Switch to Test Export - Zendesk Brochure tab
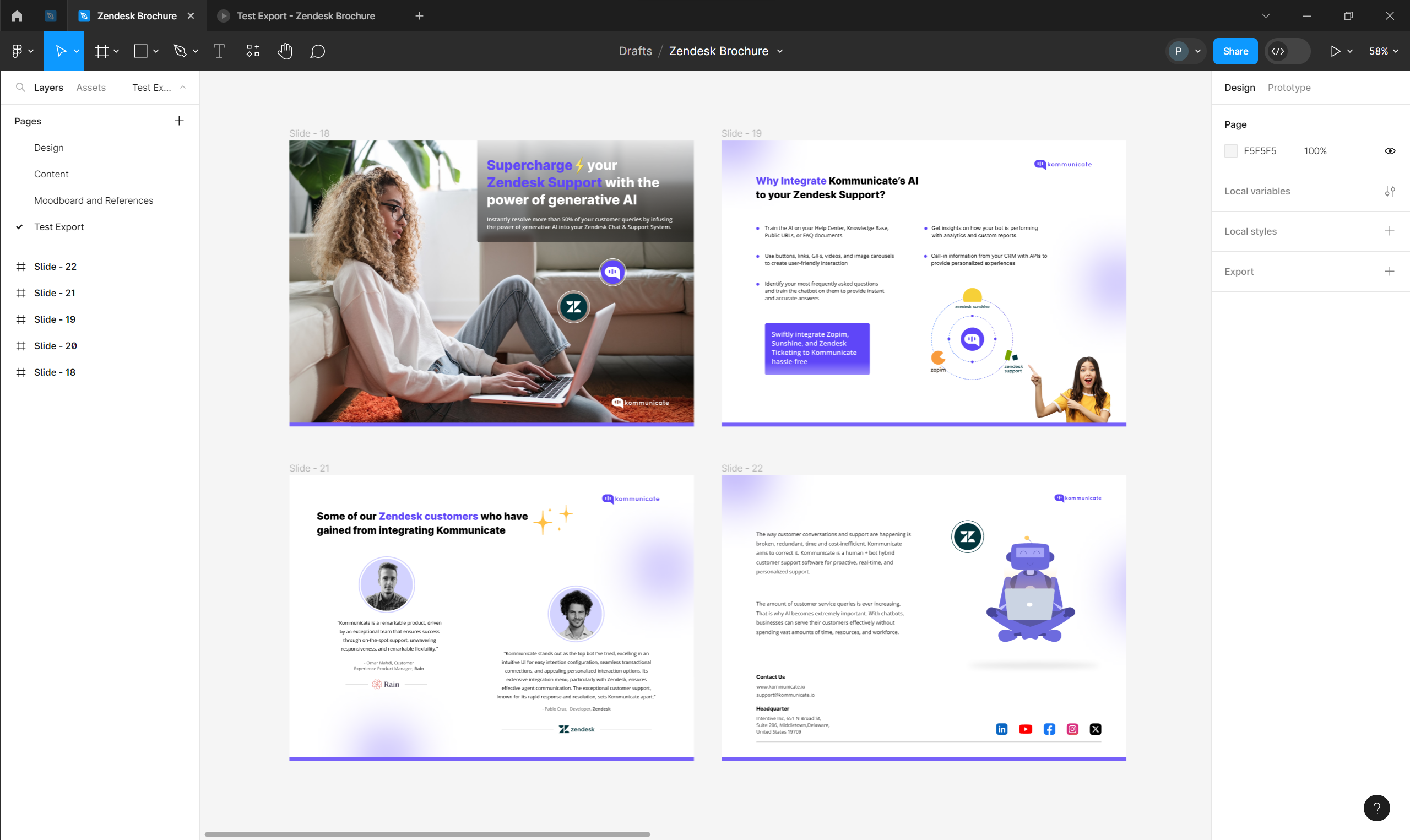Screen dimensions: 1410x840 tap(306, 16)
